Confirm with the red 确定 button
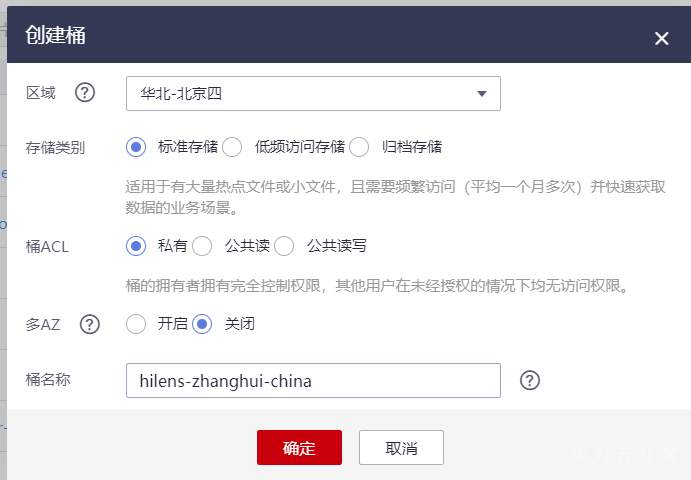This screenshot has width=691, height=480. (x=299, y=448)
